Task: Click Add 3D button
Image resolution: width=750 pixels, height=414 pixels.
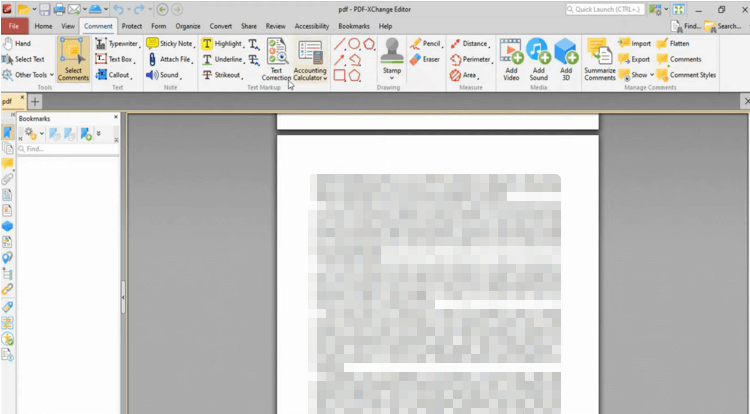Action: [566, 60]
